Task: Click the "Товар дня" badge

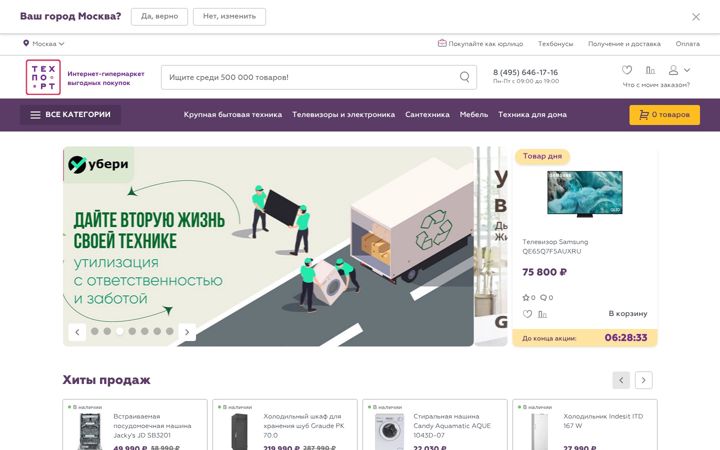Action: [542, 156]
